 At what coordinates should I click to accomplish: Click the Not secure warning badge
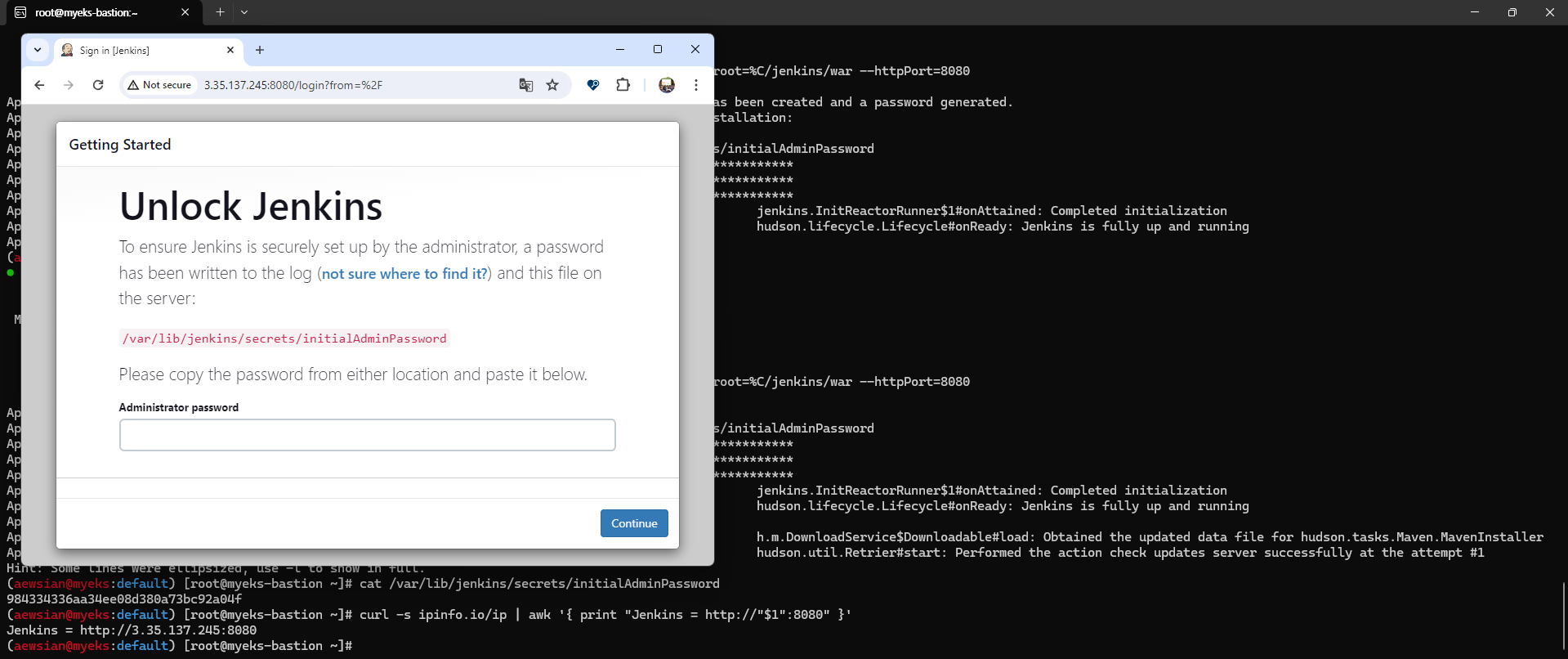pyautogui.click(x=159, y=85)
